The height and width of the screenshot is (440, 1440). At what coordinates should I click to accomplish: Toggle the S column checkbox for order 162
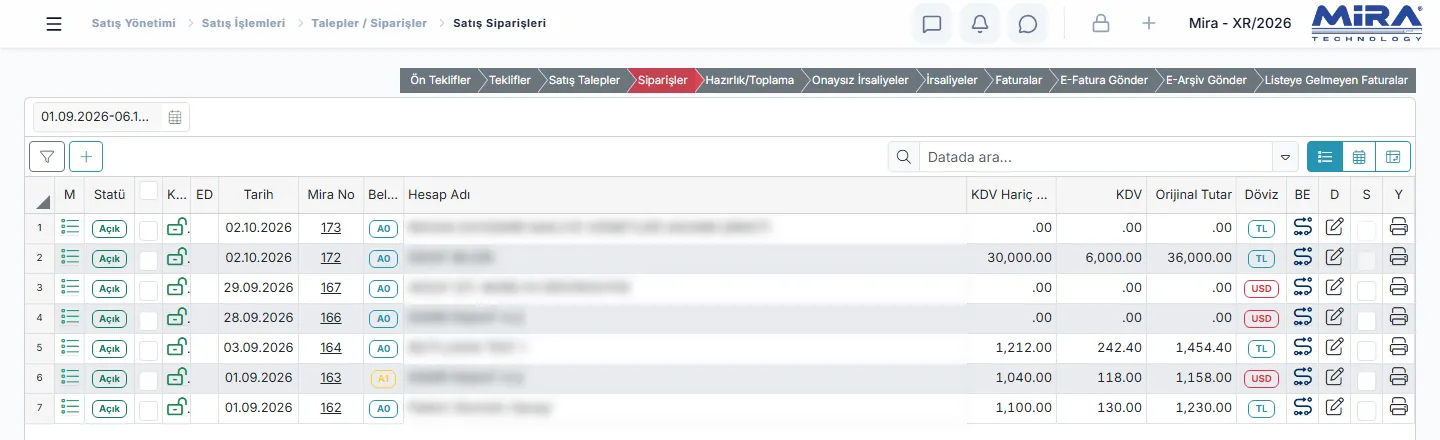point(1366,411)
